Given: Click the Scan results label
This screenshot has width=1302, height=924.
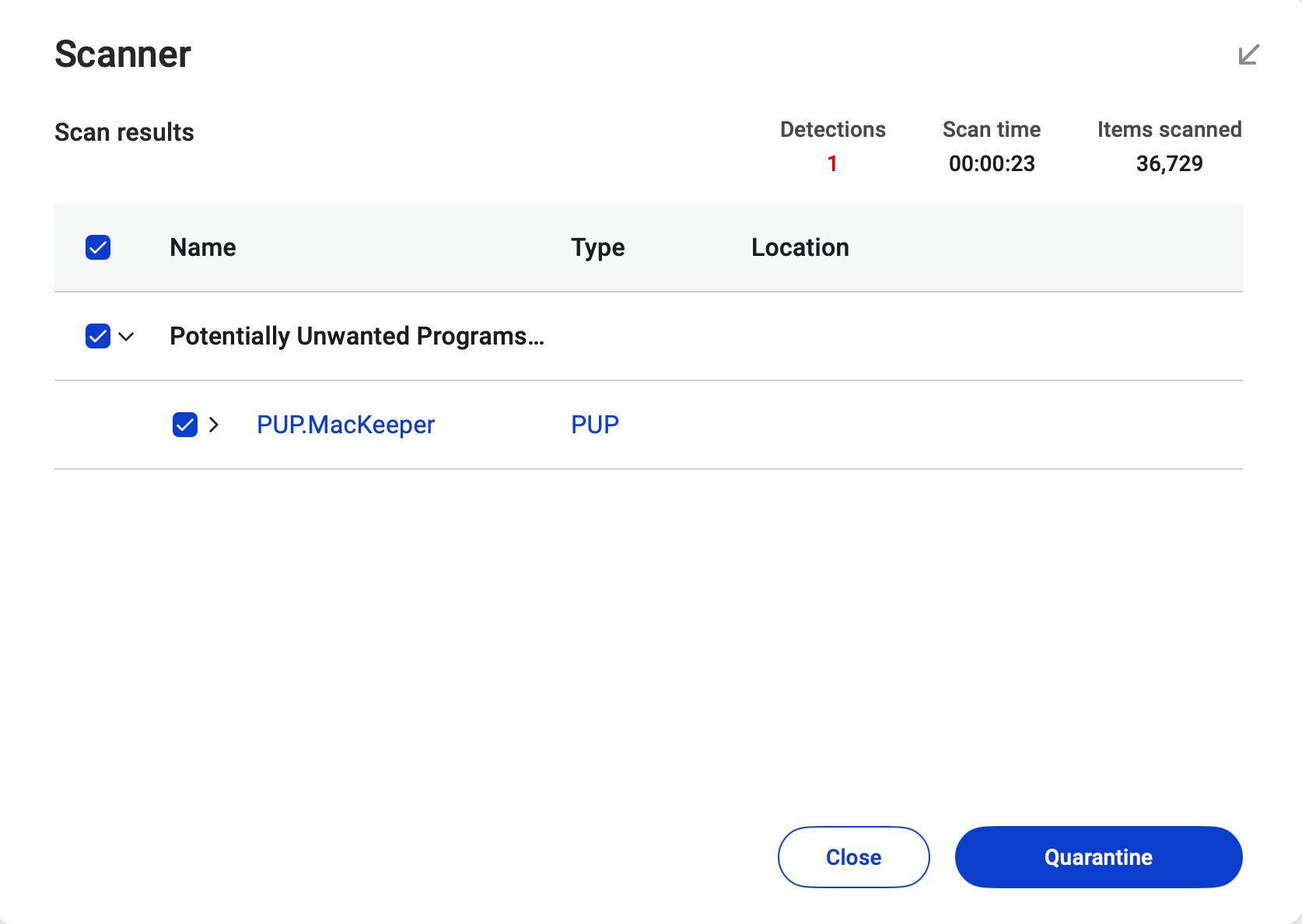Looking at the screenshot, I should [x=124, y=132].
